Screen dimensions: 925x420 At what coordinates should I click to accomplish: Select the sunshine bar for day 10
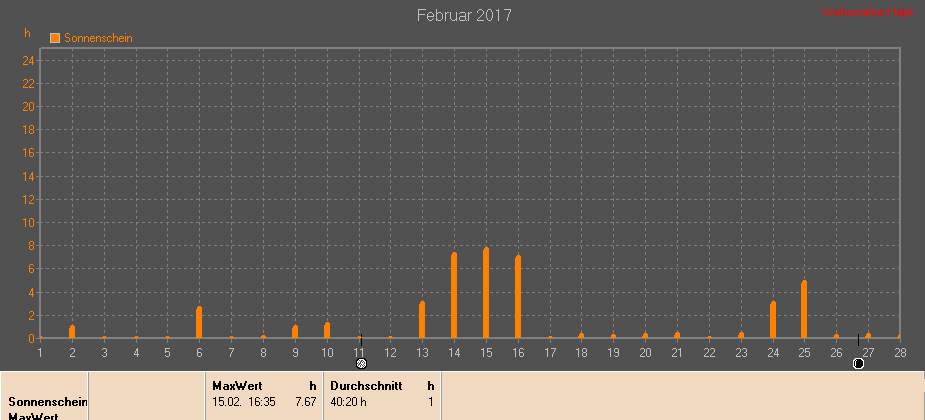coord(327,330)
